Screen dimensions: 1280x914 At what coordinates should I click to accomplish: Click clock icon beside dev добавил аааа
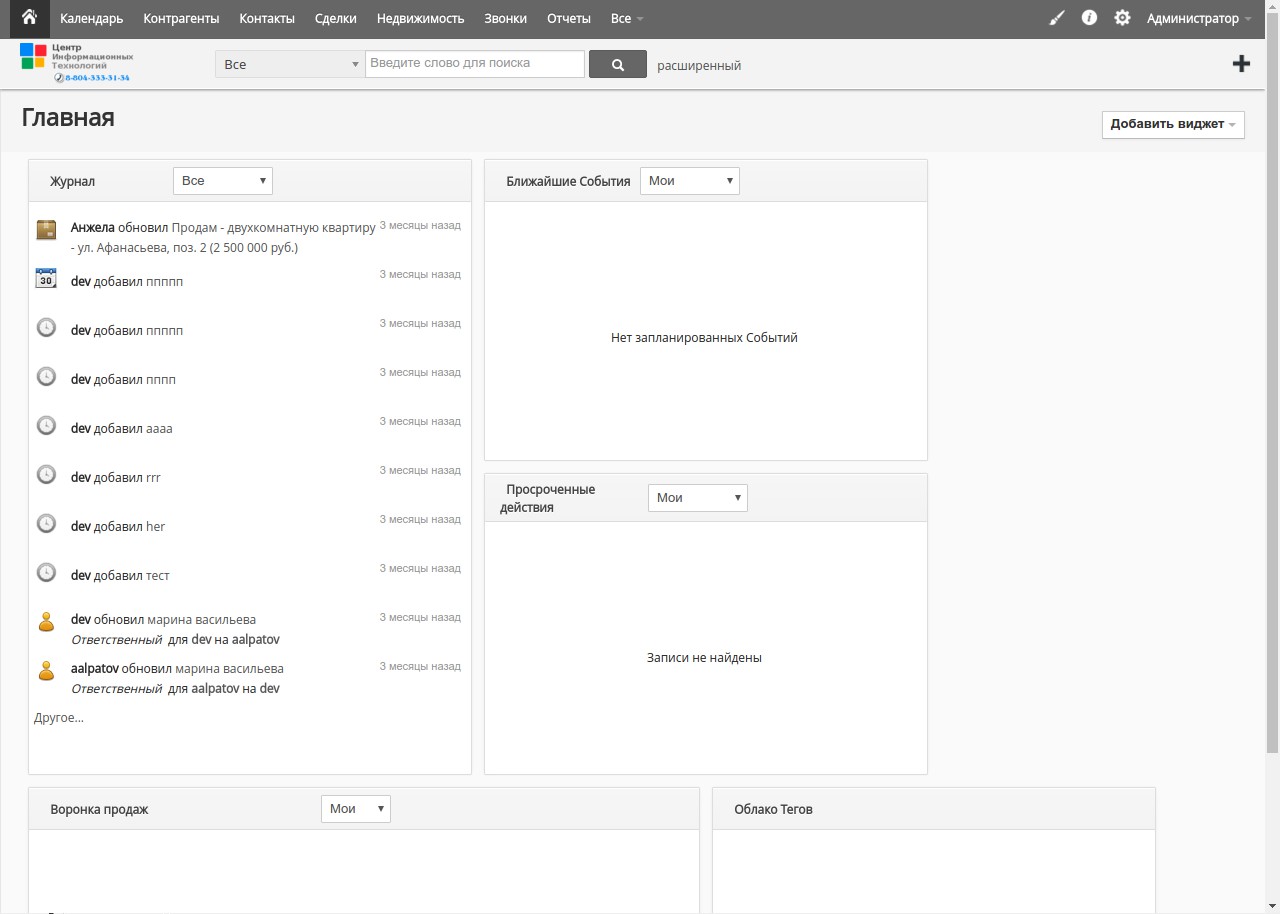pos(46,425)
